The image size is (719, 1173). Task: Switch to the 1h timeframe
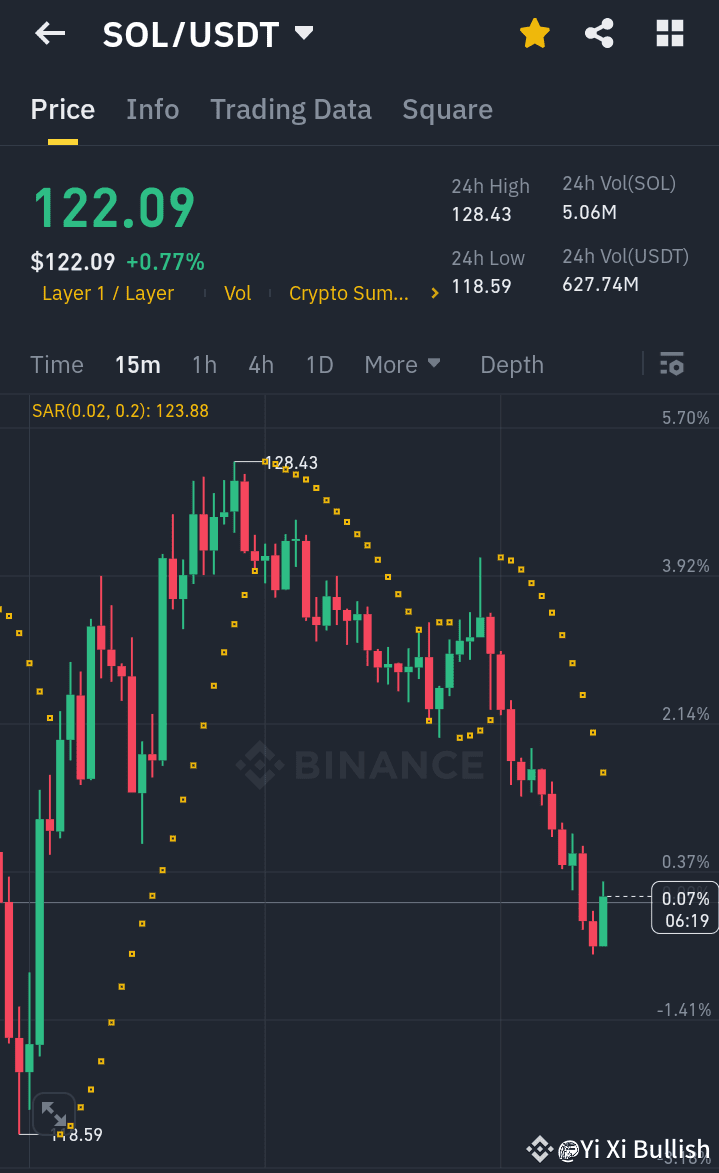click(204, 364)
